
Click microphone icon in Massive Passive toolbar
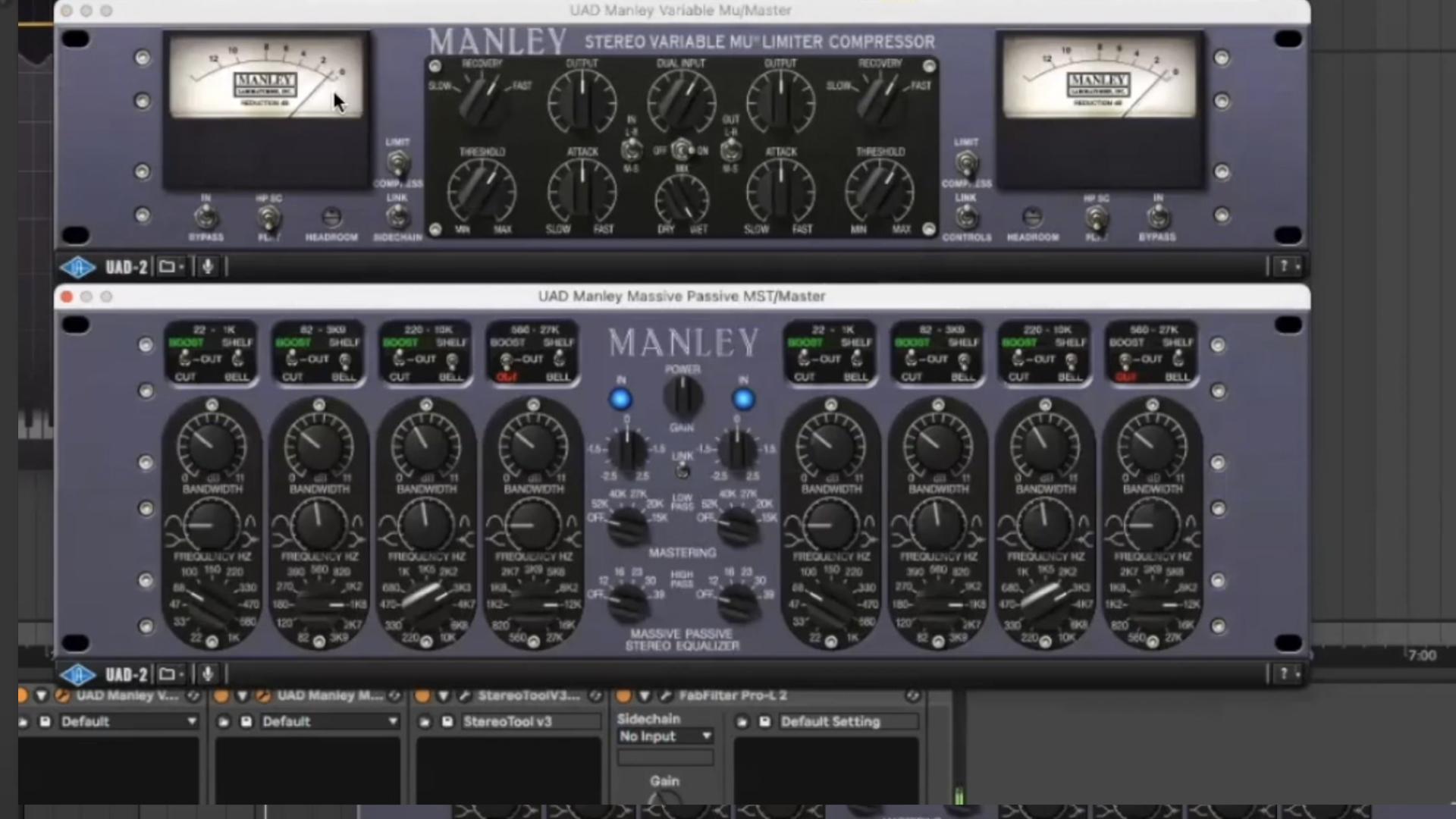pyautogui.click(x=207, y=674)
